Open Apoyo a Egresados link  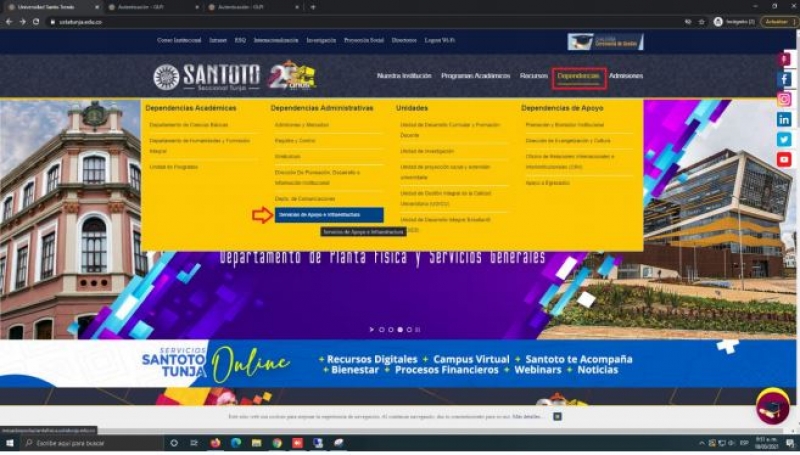(547, 183)
